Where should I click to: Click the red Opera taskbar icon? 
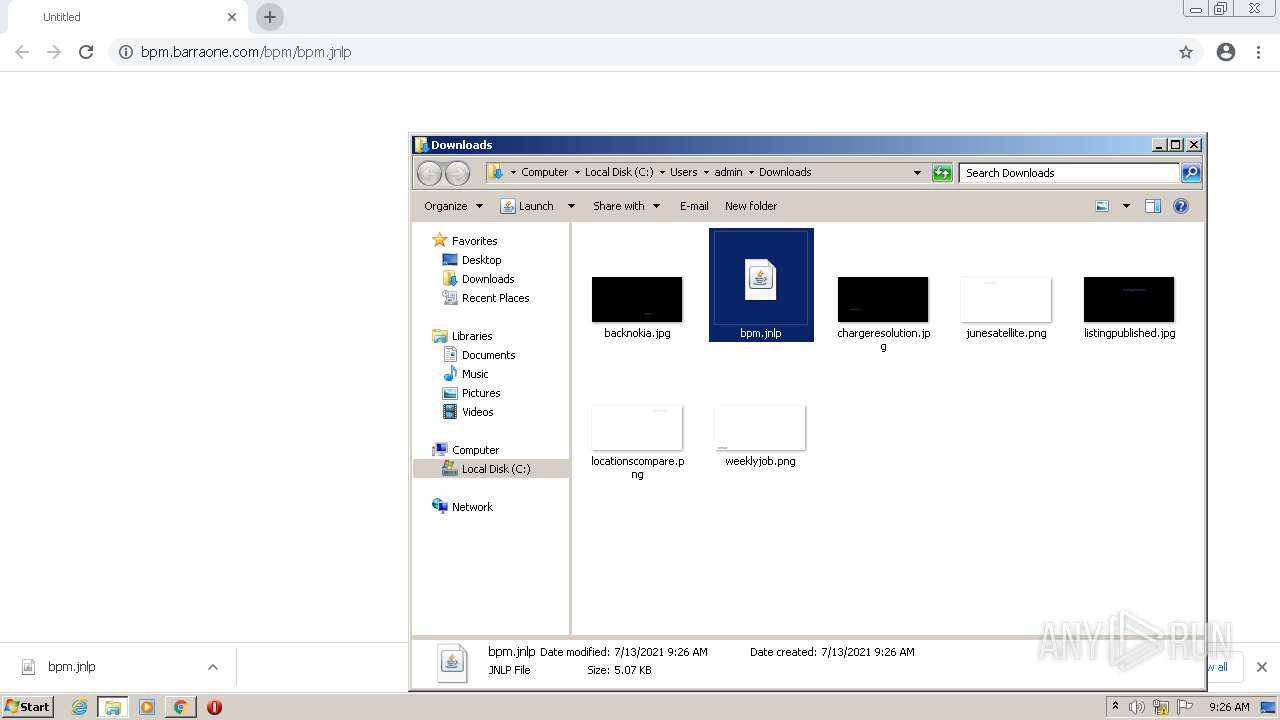[214, 707]
